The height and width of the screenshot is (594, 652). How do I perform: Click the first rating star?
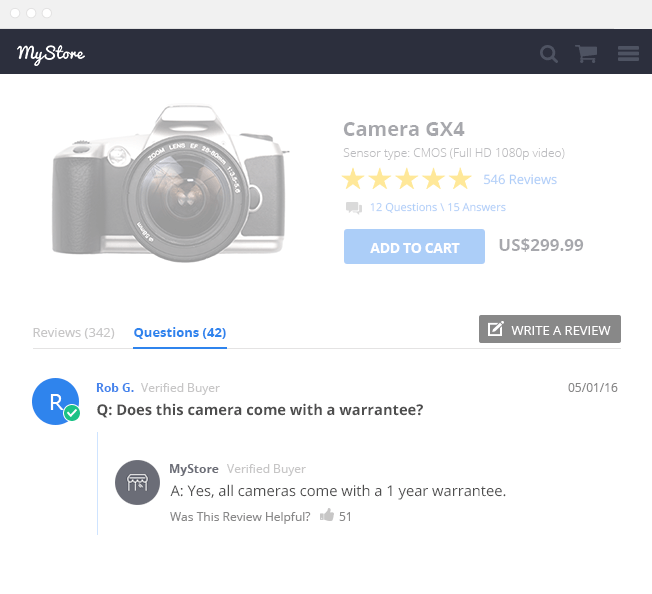click(x=353, y=180)
